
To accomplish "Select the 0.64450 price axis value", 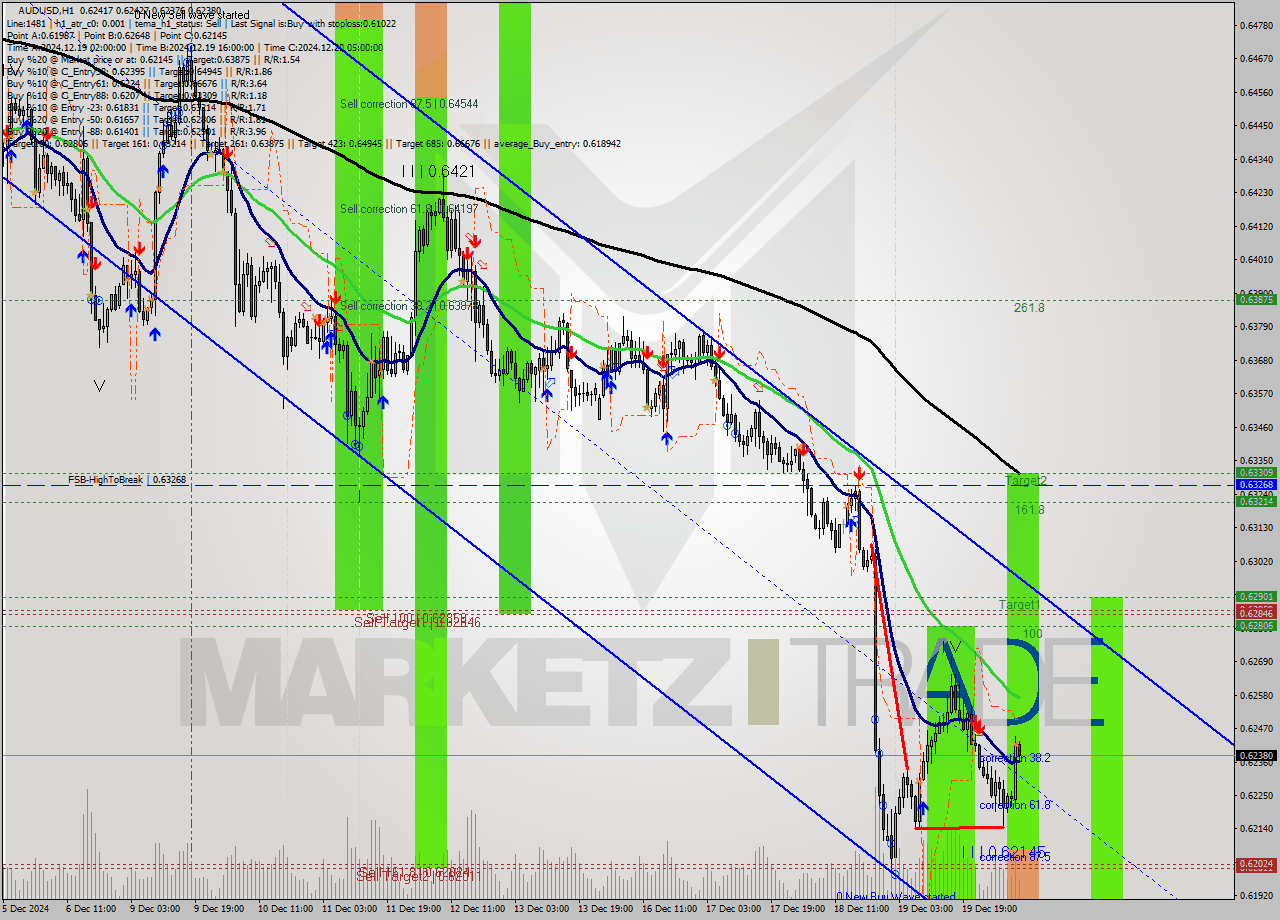I will (x=1256, y=126).
